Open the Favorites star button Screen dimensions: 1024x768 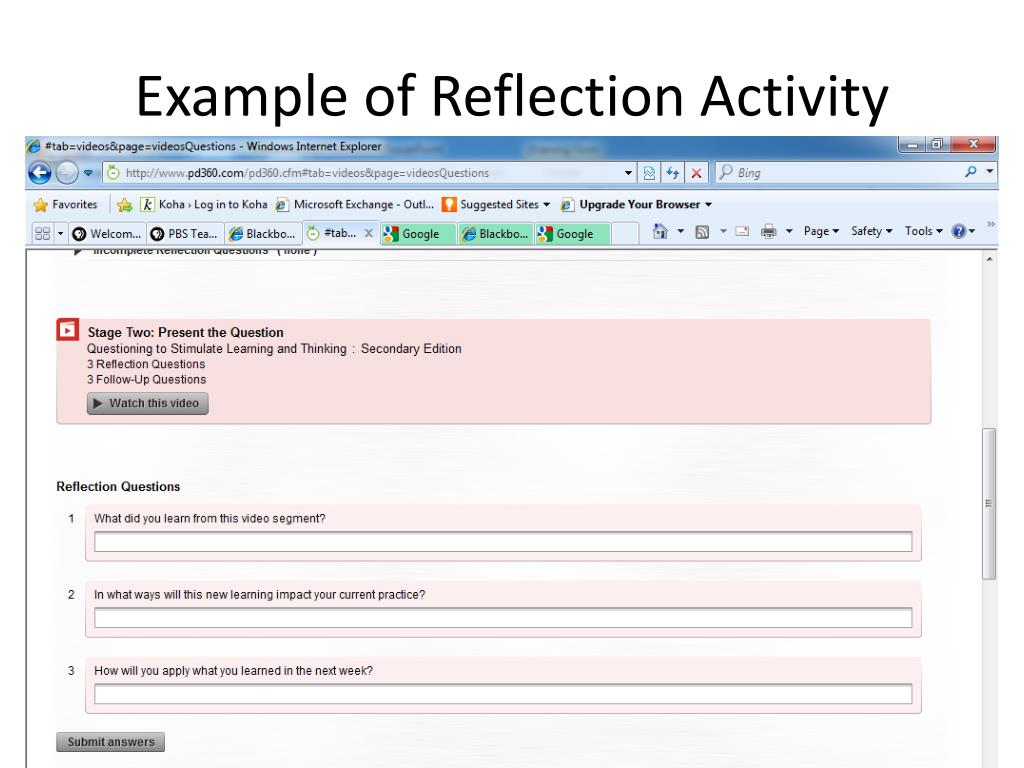65,204
